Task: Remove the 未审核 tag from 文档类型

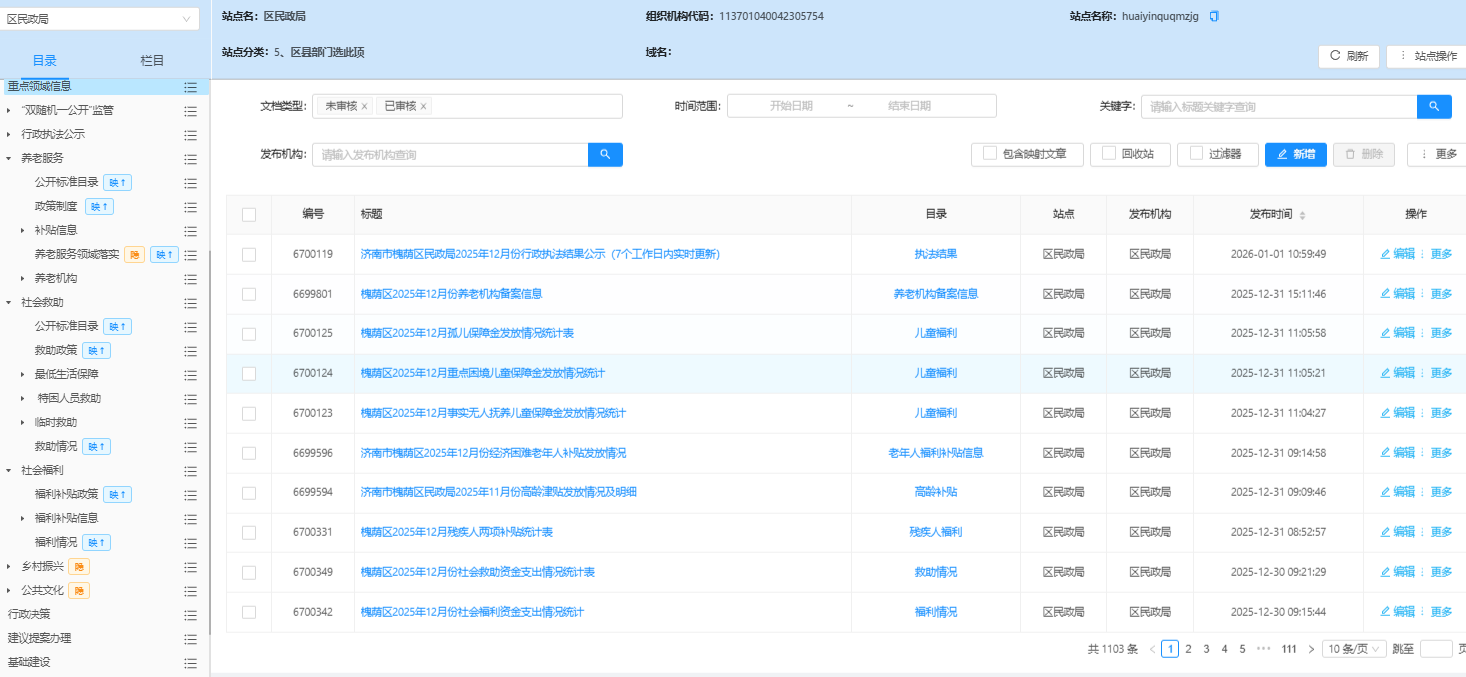Action: 364,106
